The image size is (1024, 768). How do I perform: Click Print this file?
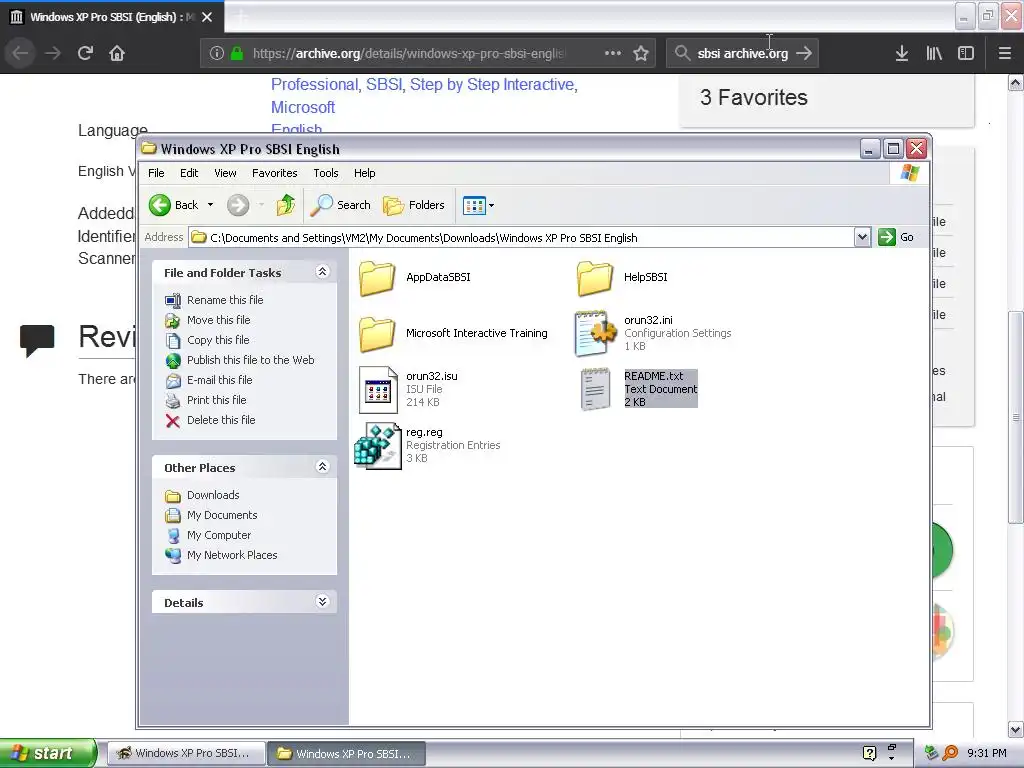(x=216, y=400)
